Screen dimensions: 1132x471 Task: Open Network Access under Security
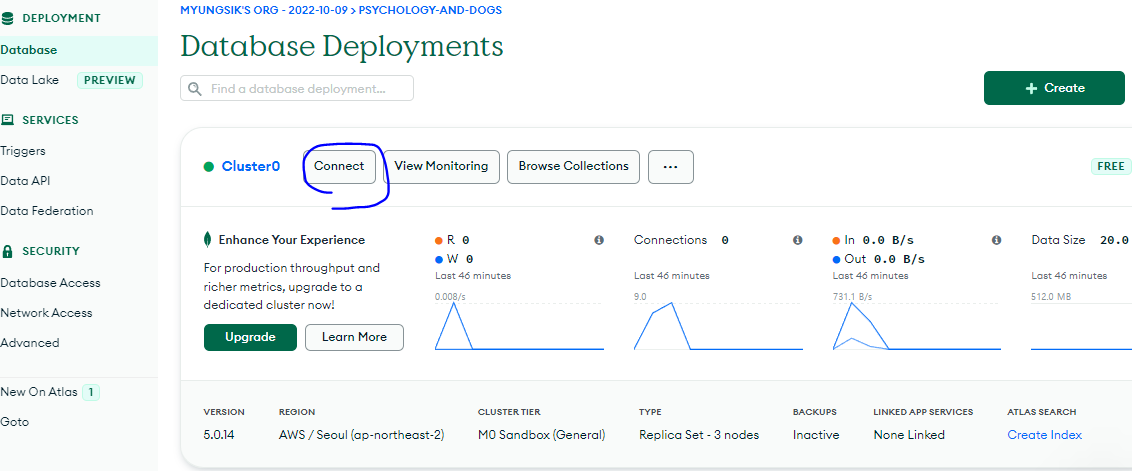tap(46, 313)
